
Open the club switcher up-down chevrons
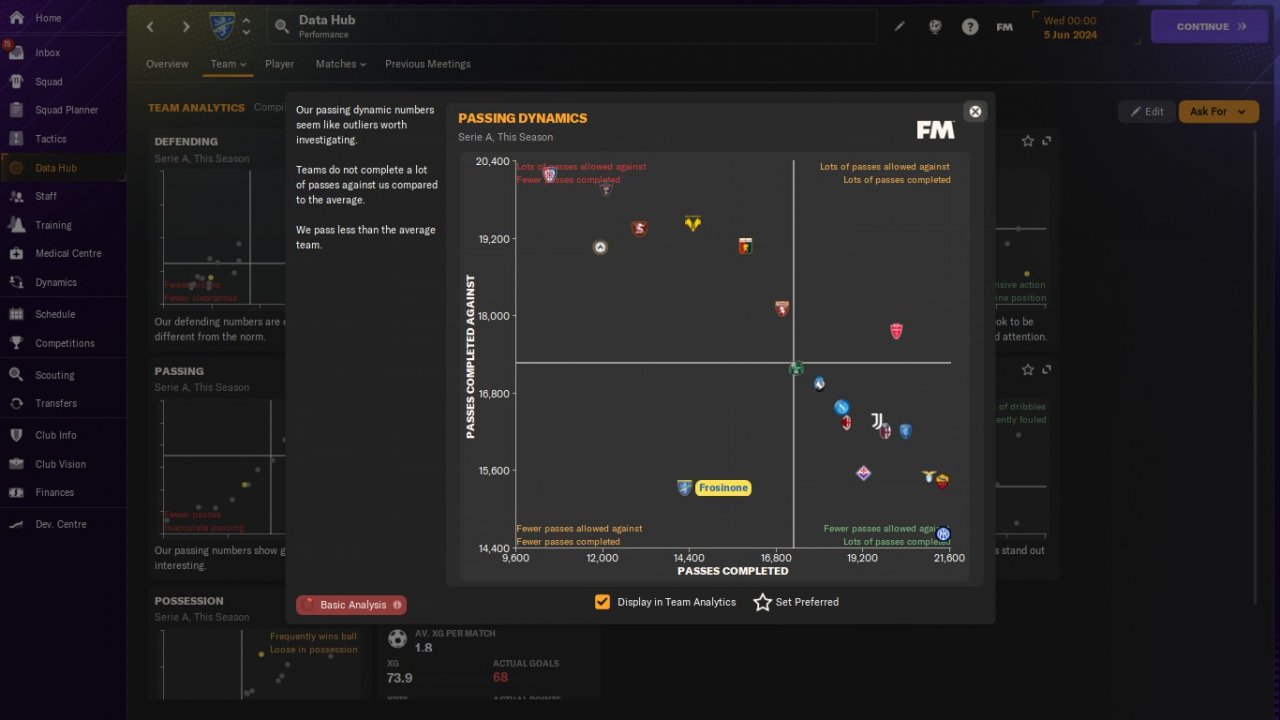(x=246, y=27)
